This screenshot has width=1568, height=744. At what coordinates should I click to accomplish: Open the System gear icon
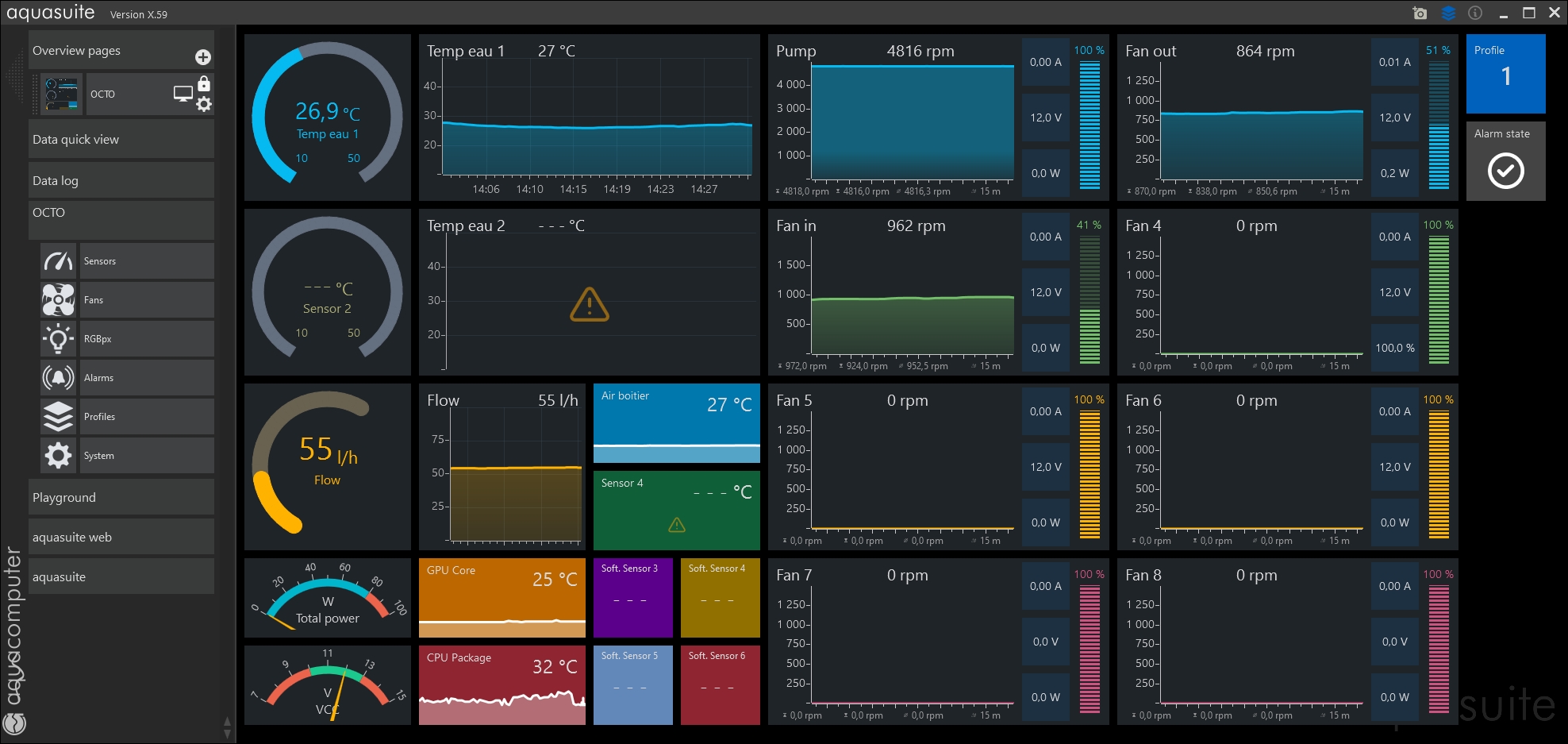coord(59,456)
